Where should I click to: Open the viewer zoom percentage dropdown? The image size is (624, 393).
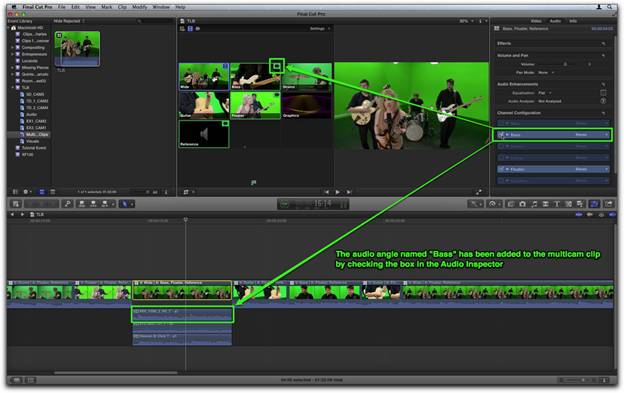point(466,21)
